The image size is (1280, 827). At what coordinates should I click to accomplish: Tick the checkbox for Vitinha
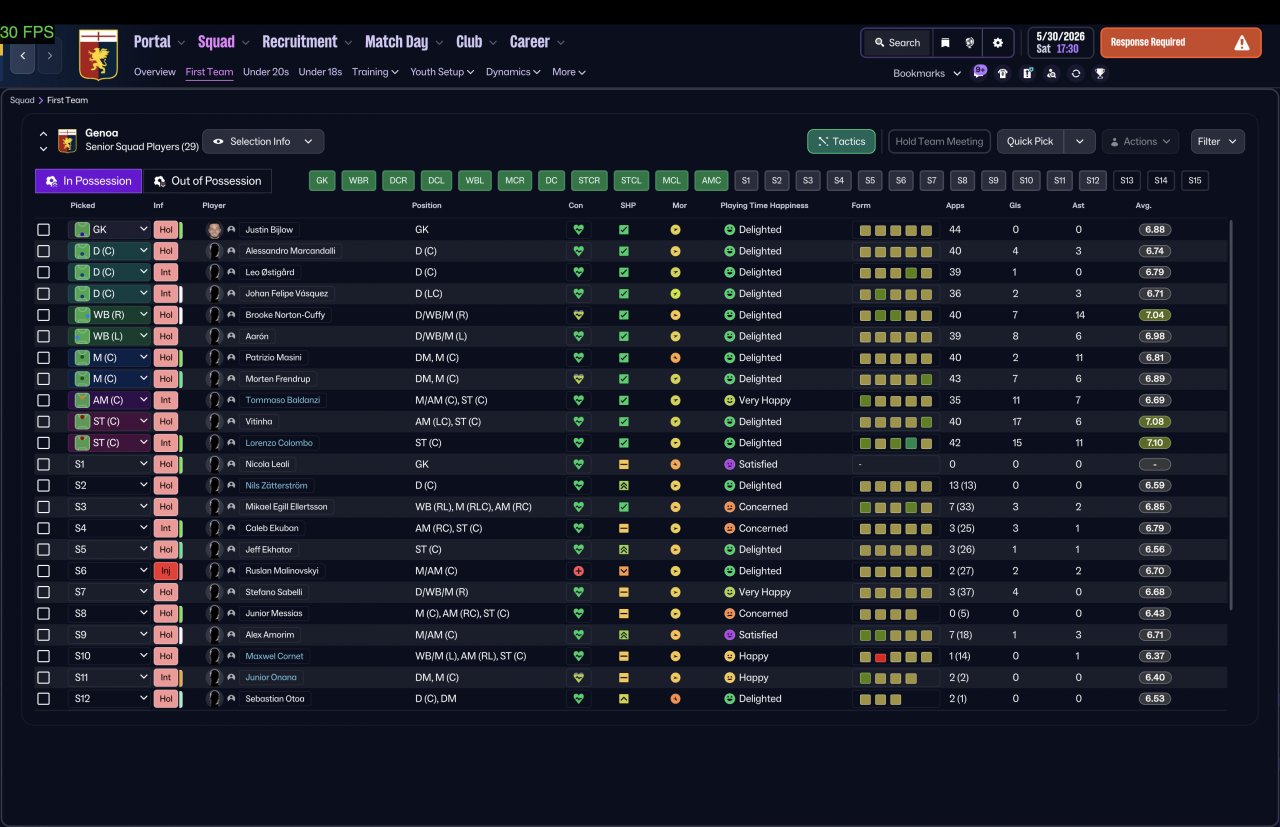[x=43, y=421]
